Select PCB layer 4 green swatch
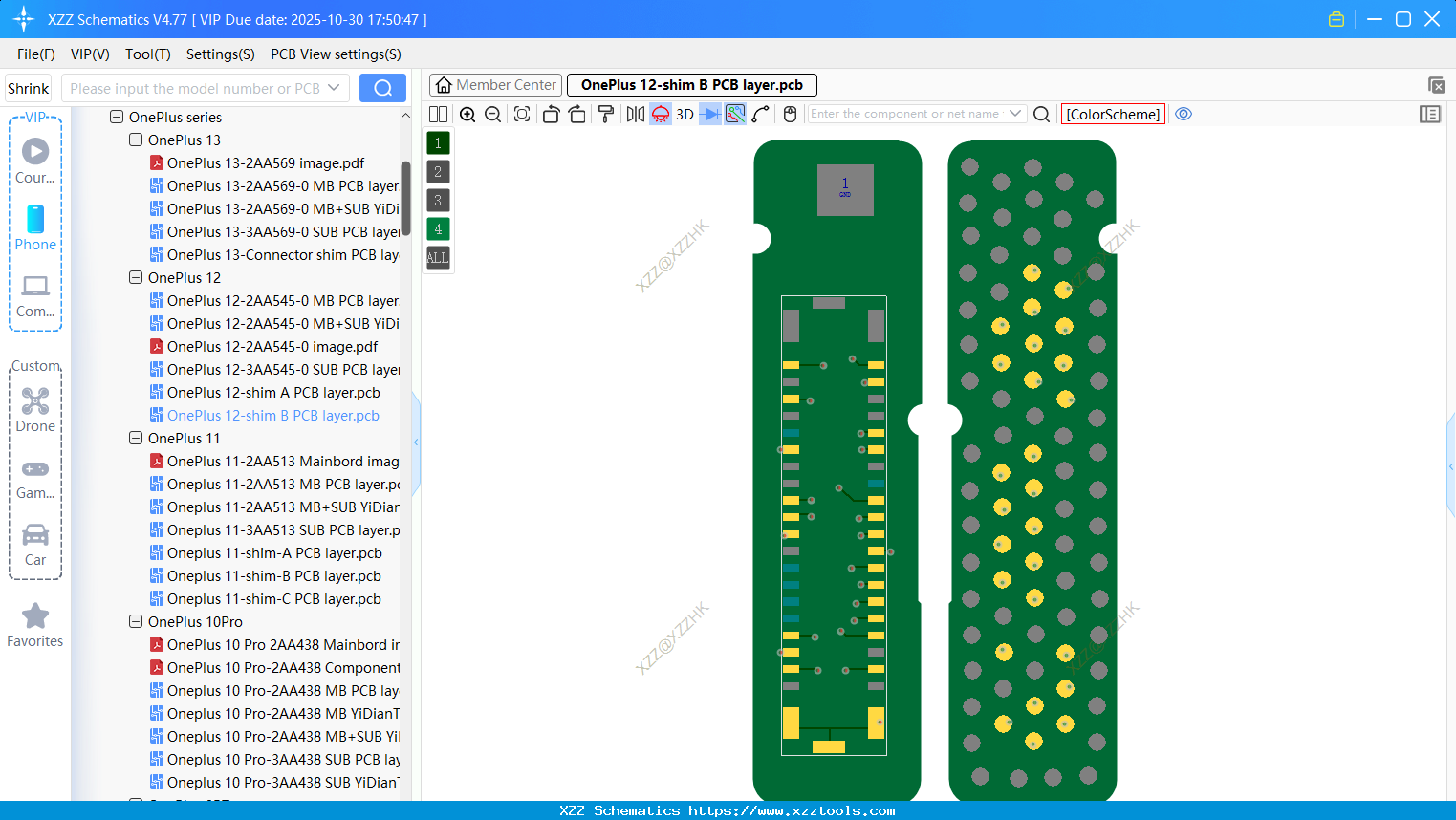 (x=437, y=228)
